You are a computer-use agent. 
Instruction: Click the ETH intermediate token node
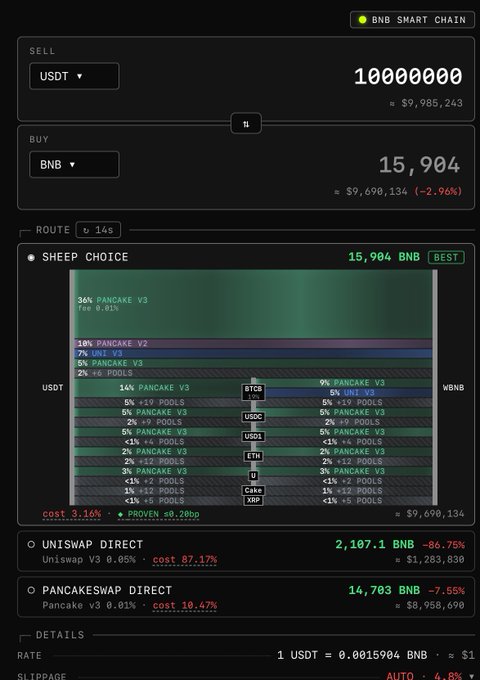pyautogui.click(x=253, y=456)
